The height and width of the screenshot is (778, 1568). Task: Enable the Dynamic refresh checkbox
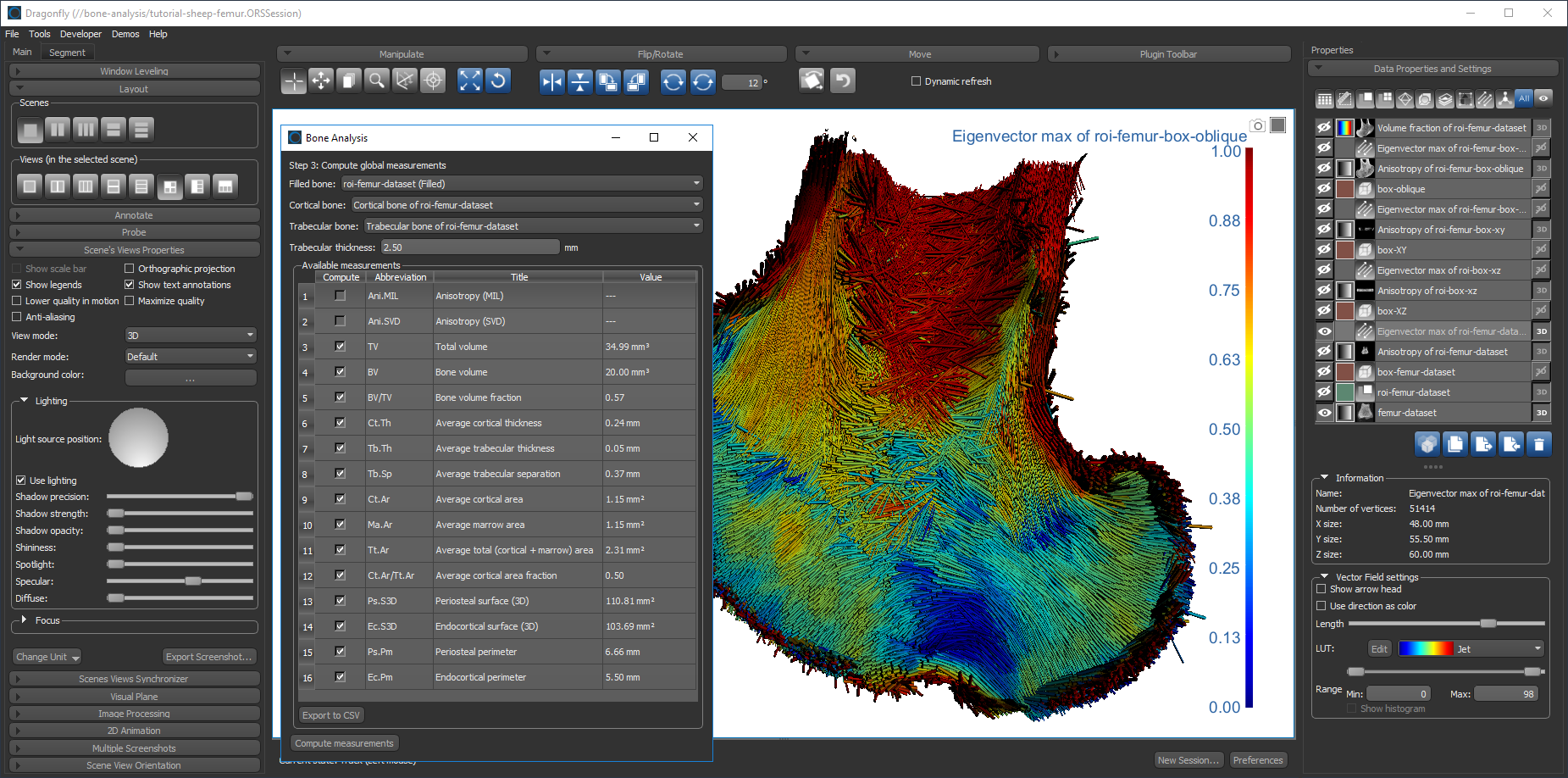916,81
